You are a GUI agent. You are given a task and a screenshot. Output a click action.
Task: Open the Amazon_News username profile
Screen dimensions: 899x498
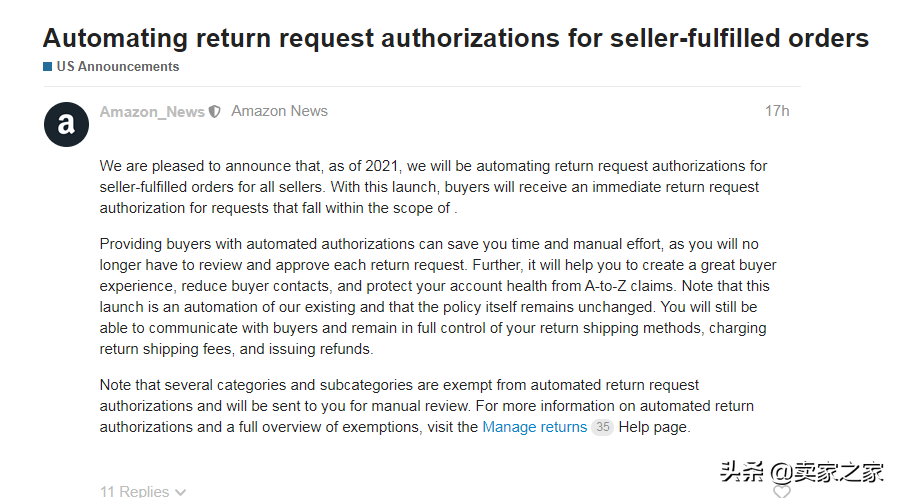(x=152, y=112)
